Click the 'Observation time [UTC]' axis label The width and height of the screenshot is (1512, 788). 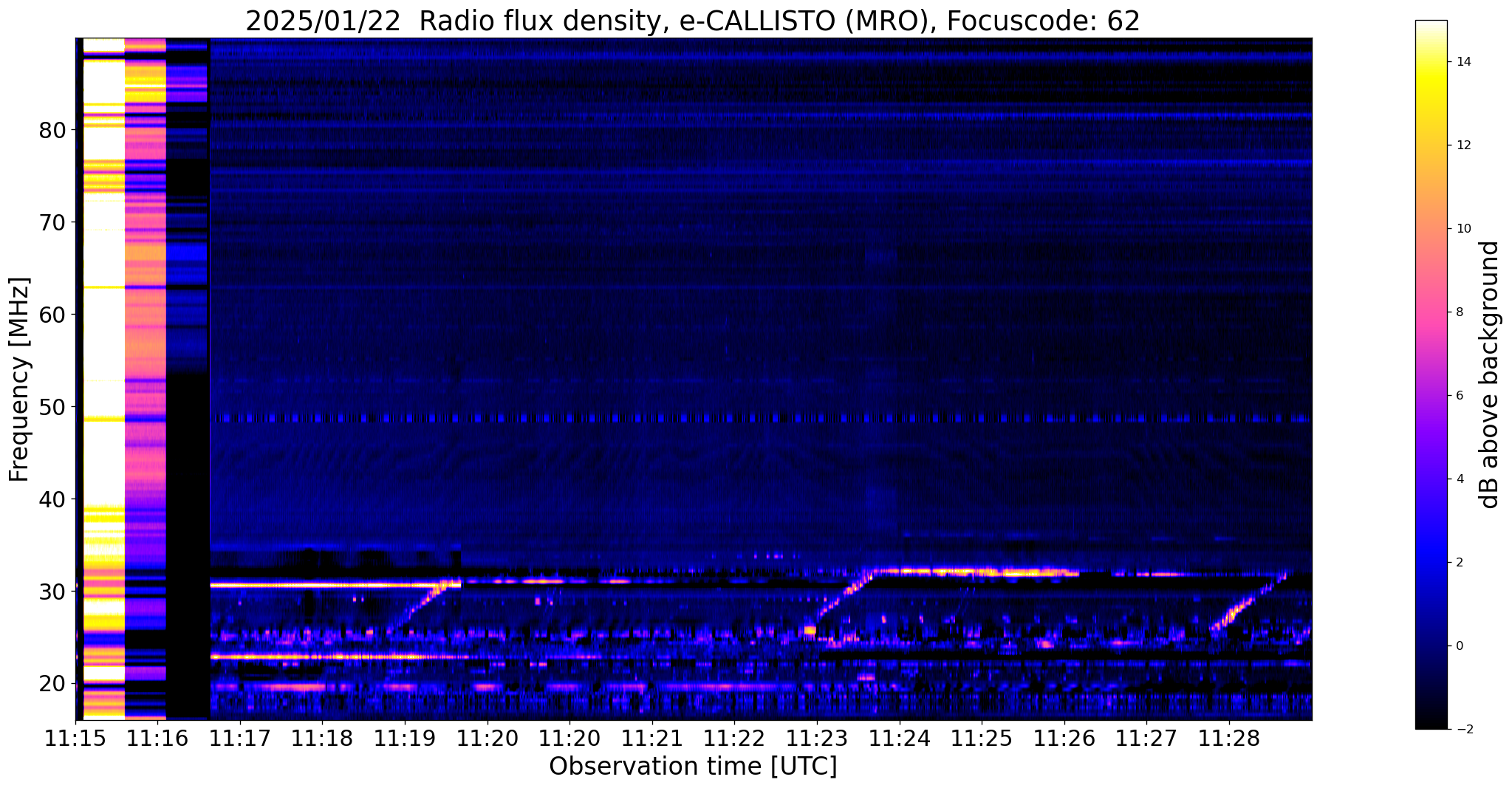coord(693,767)
